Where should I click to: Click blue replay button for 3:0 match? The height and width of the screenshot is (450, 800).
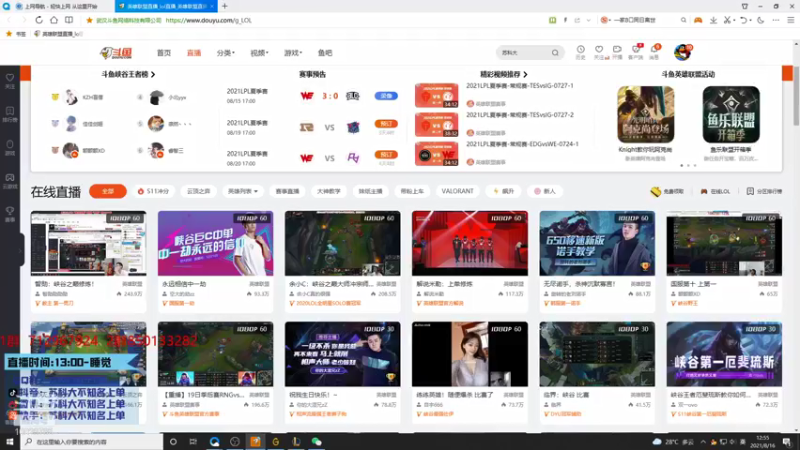pos(386,96)
